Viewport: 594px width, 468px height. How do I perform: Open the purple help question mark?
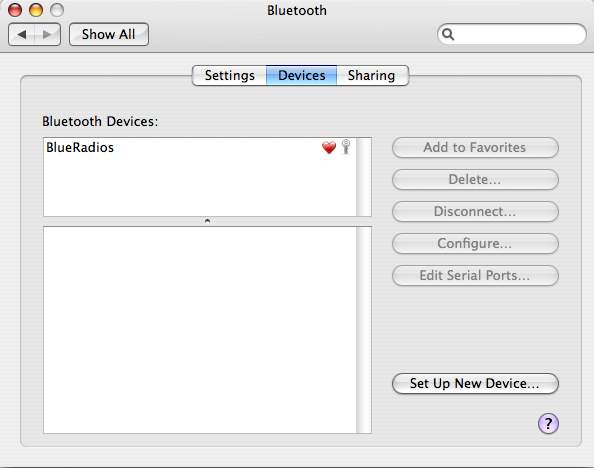coord(548,423)
